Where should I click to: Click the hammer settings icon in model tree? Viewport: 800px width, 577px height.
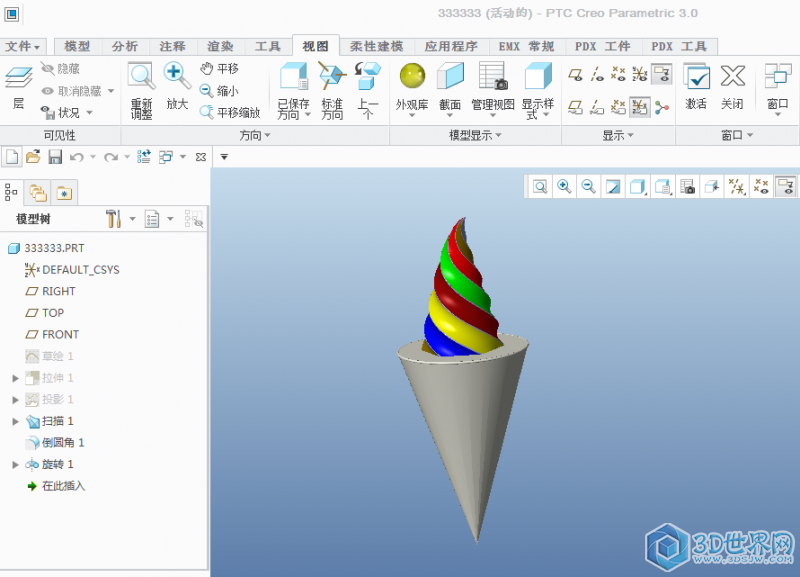pyautogui.click(x=113, y=219)
